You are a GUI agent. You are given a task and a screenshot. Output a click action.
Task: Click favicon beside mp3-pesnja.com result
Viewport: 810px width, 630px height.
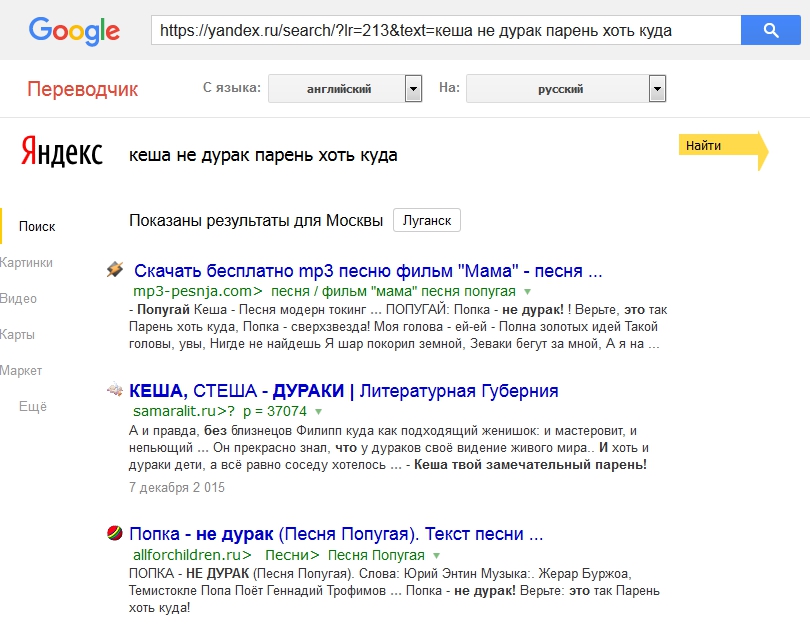pos(115,269)
